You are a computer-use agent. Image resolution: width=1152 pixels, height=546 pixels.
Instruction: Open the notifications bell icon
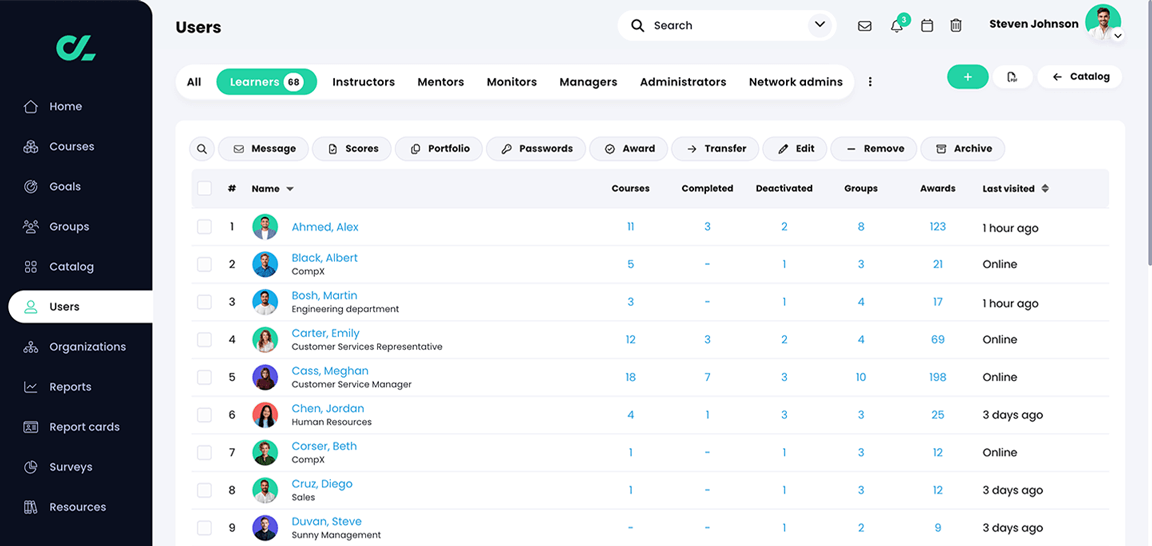(x=896, y=26)
